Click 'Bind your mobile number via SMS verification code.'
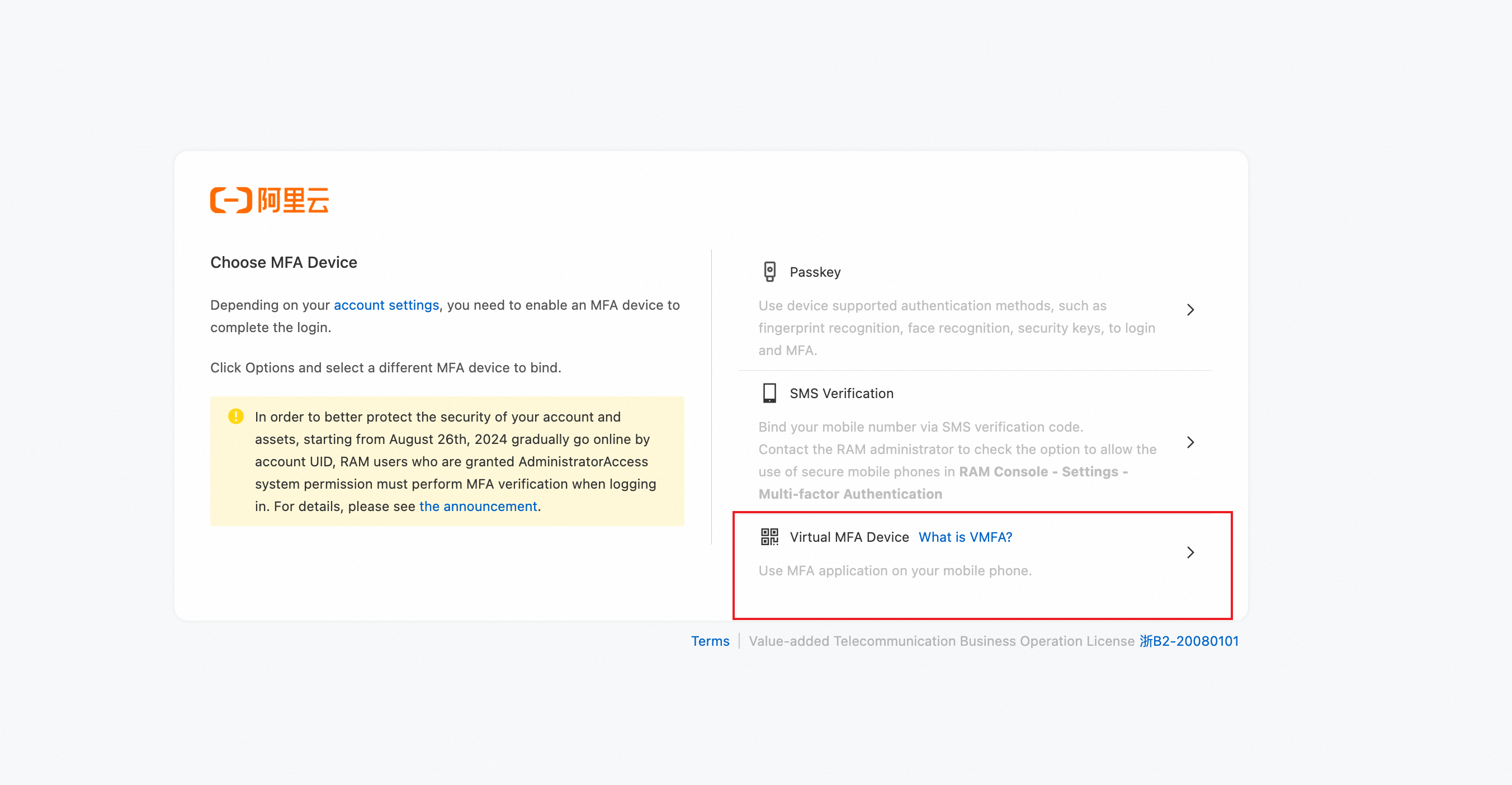 click(x=921, y=427)
